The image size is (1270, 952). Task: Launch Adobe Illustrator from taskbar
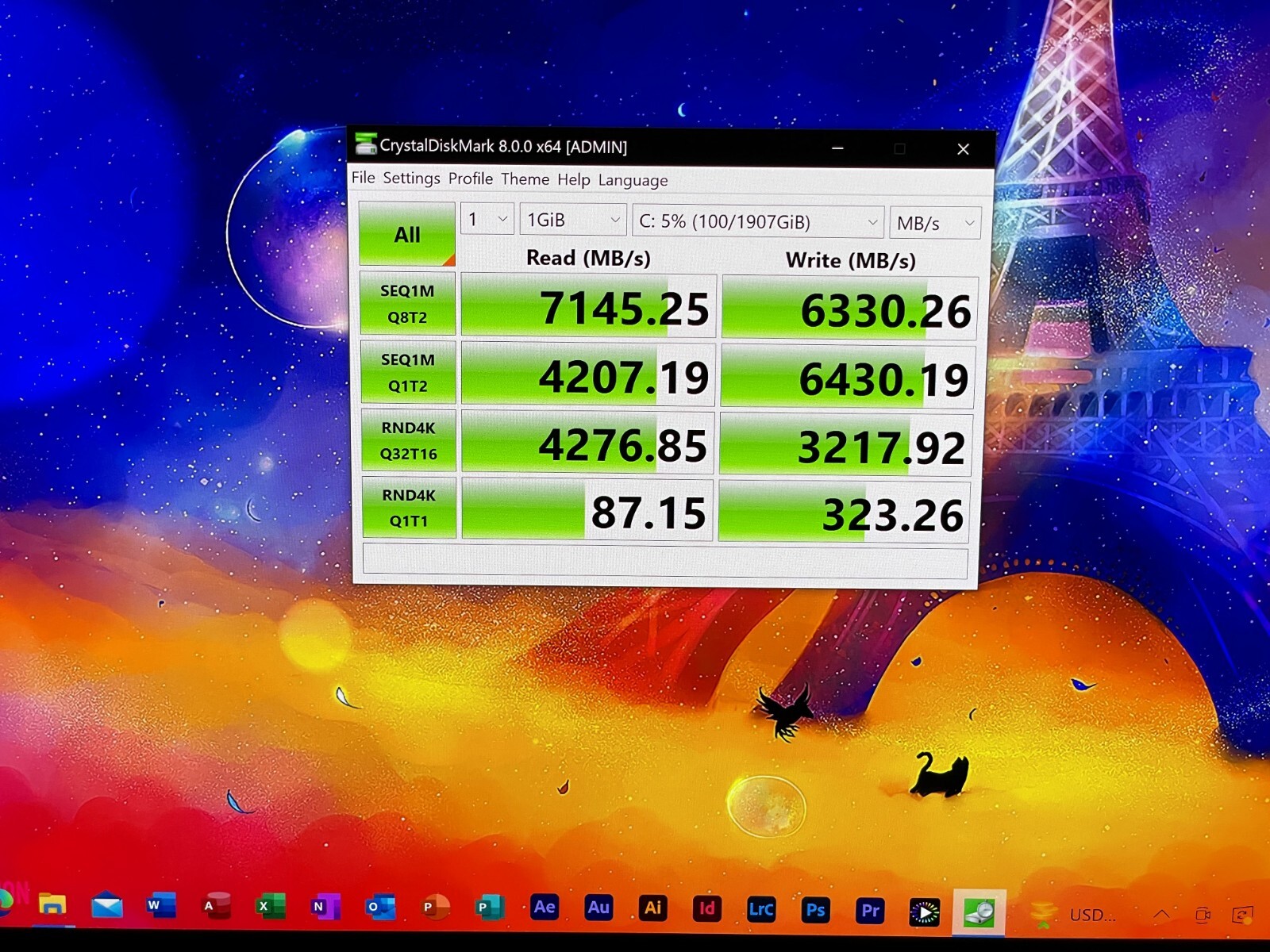[x=652, y=908]
